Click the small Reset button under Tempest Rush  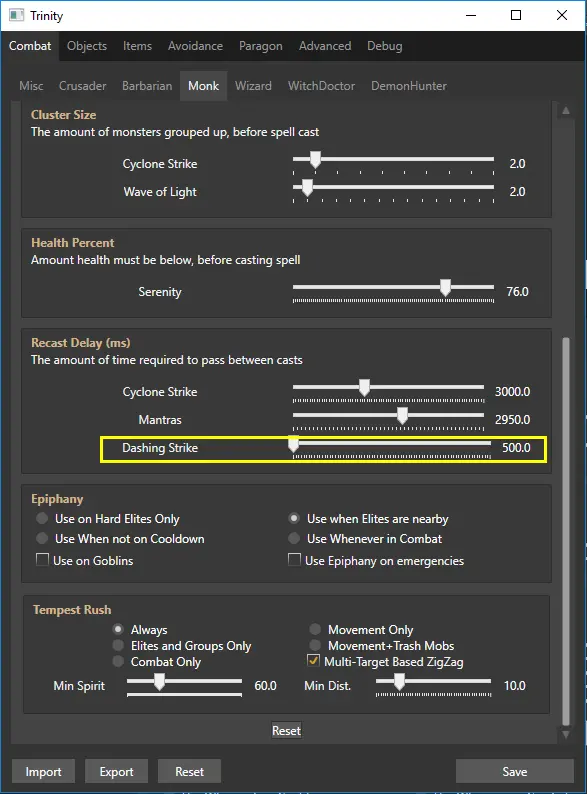click(x=286, y=730)
